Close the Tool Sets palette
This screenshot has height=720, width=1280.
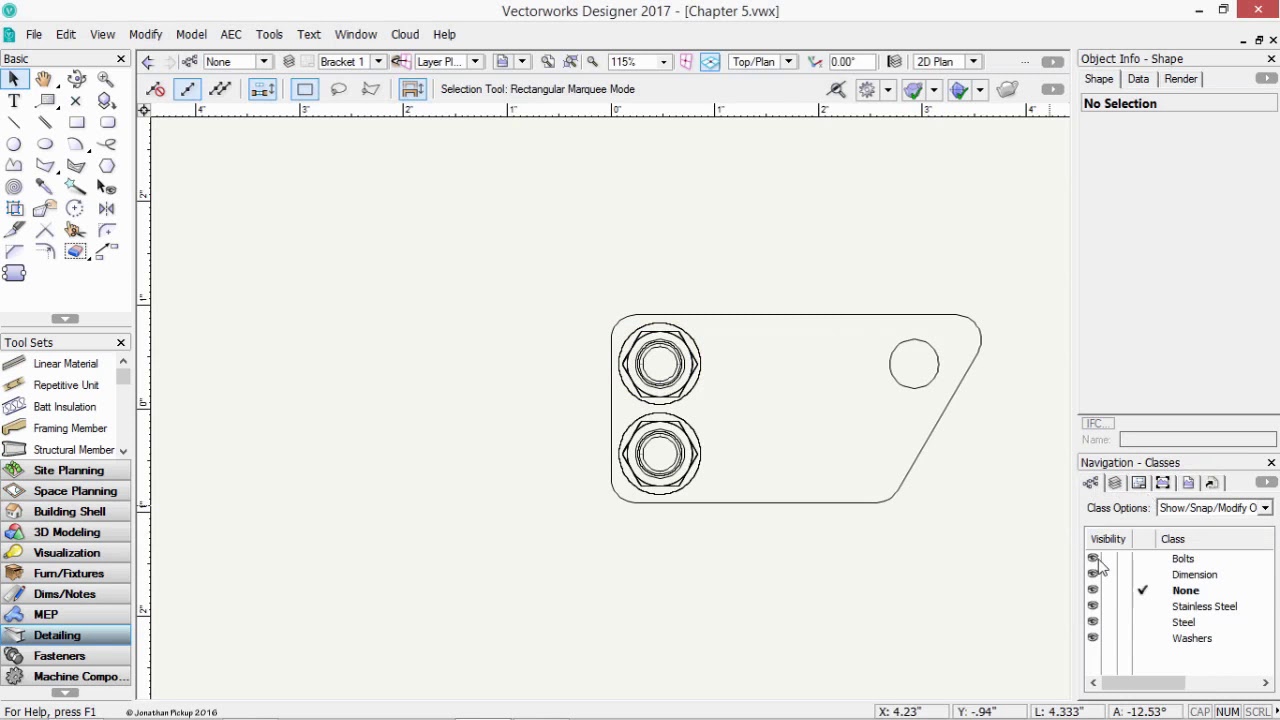(x=121, y=342)
